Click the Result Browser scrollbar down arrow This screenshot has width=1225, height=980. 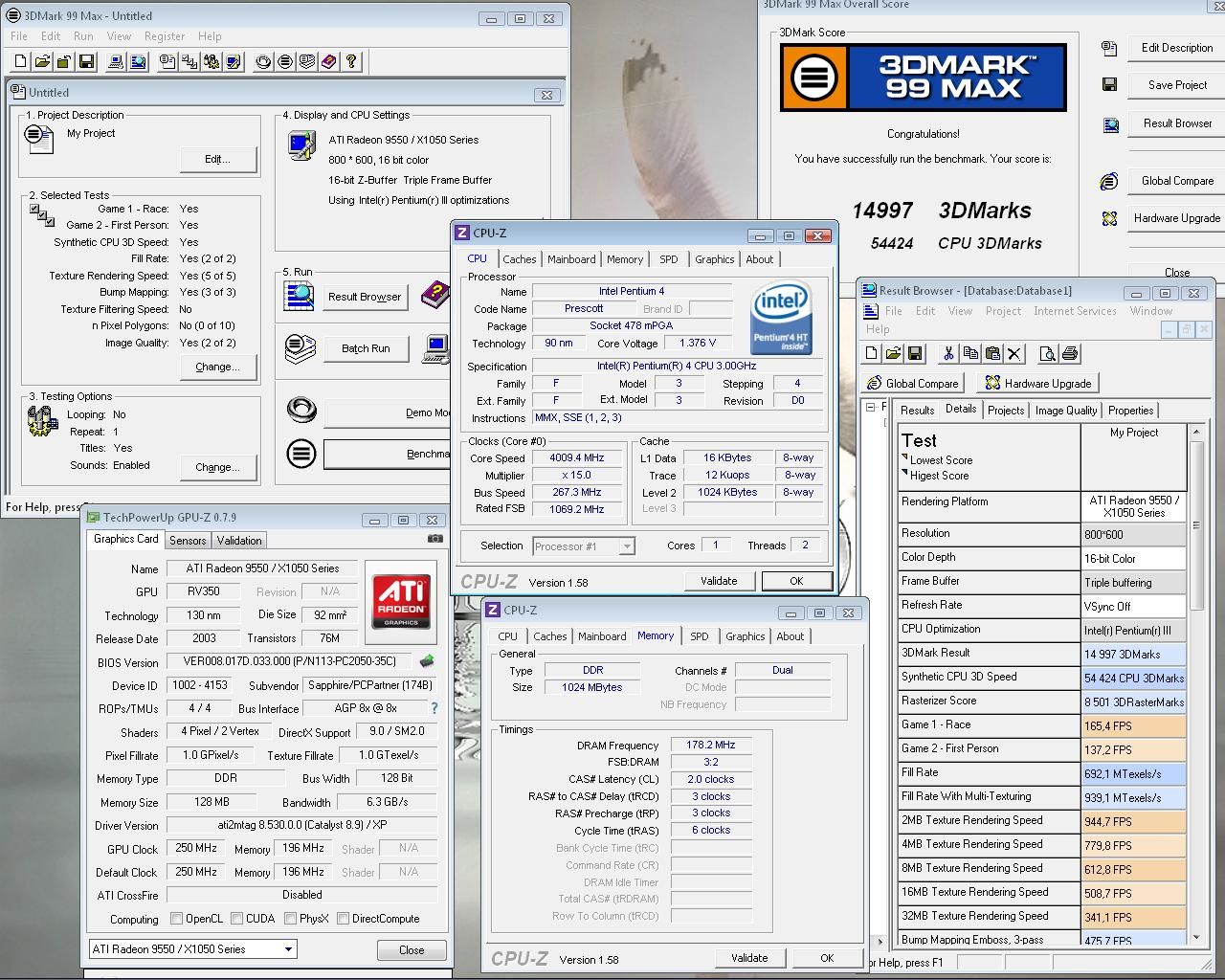coord(1196,939)
